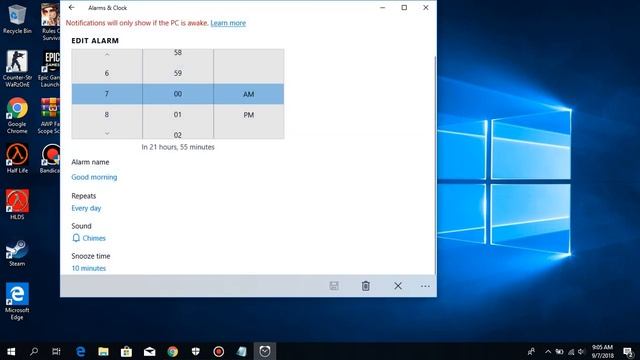The image size is (640, 360).
Task: Select minute 58 in the picker
Action: (178, 53)
